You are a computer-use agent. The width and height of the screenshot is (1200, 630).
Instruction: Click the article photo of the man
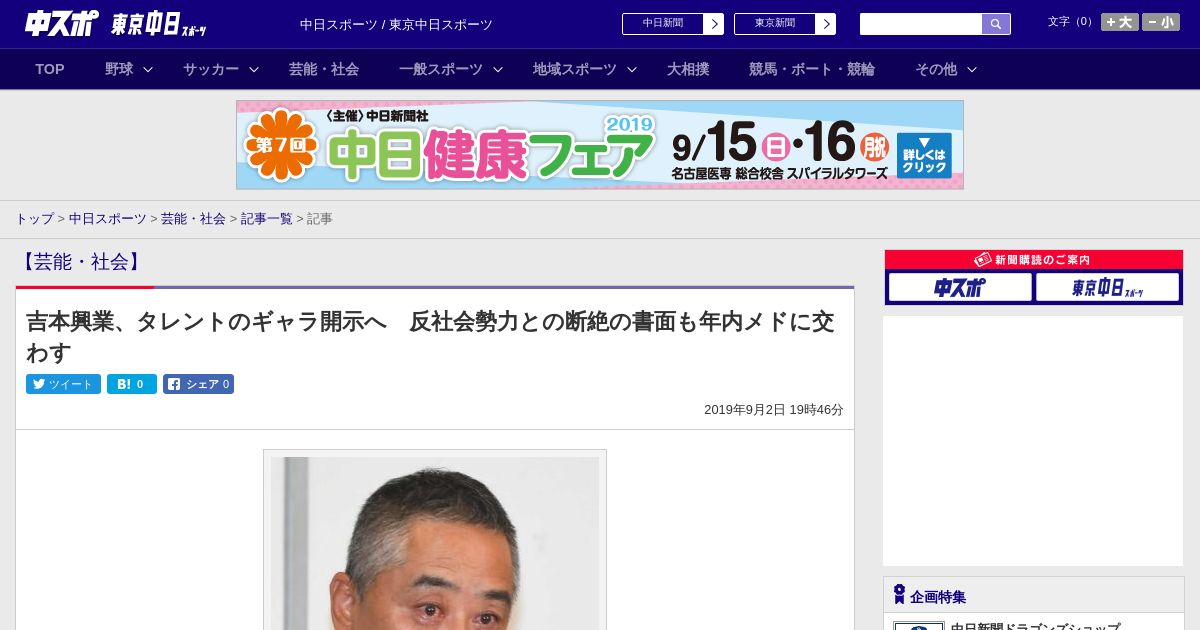point(435,543)
